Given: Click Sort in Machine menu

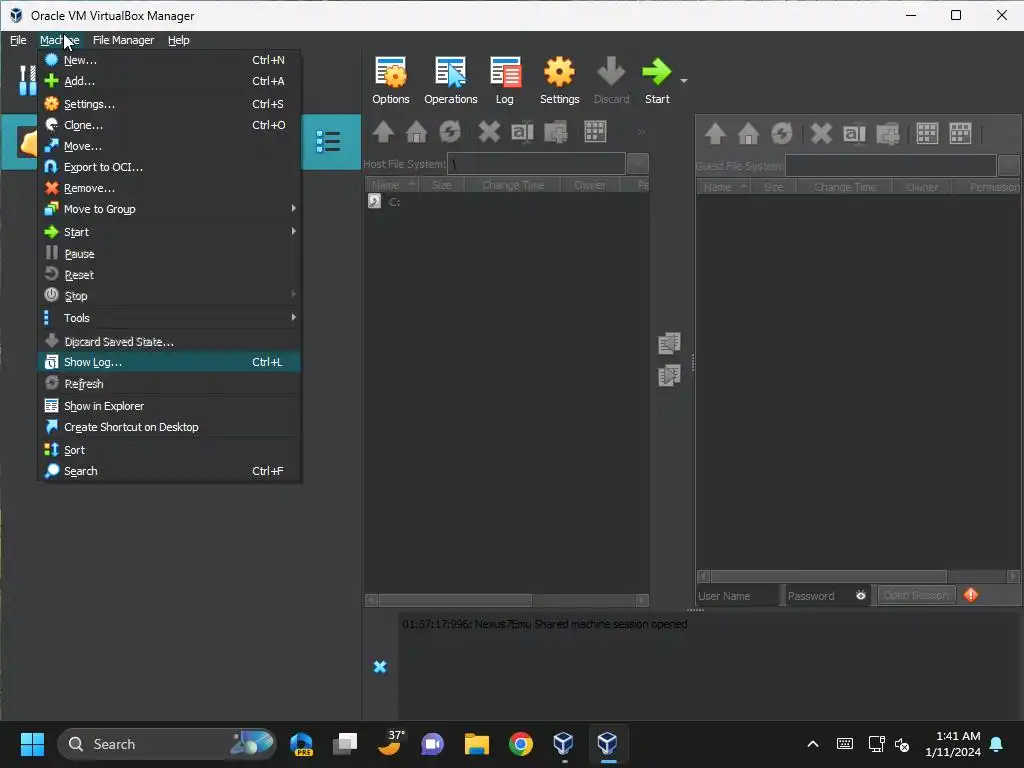Looking at the screenshot, I should [x=170, y=450].
